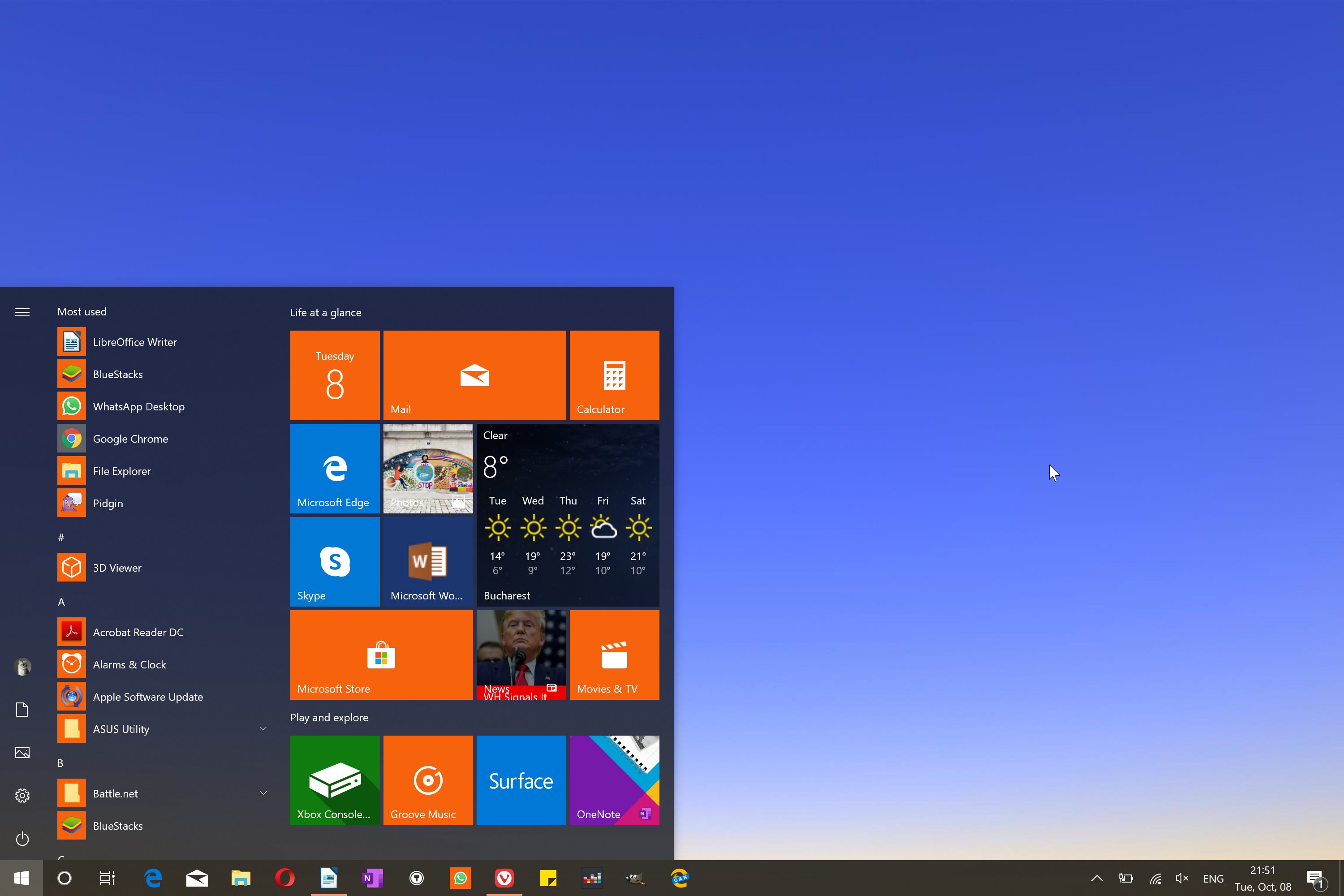The height and width of the screenshot is (896, 1344).
Task: Open BlueStacks under the B section
Action: 163,826
